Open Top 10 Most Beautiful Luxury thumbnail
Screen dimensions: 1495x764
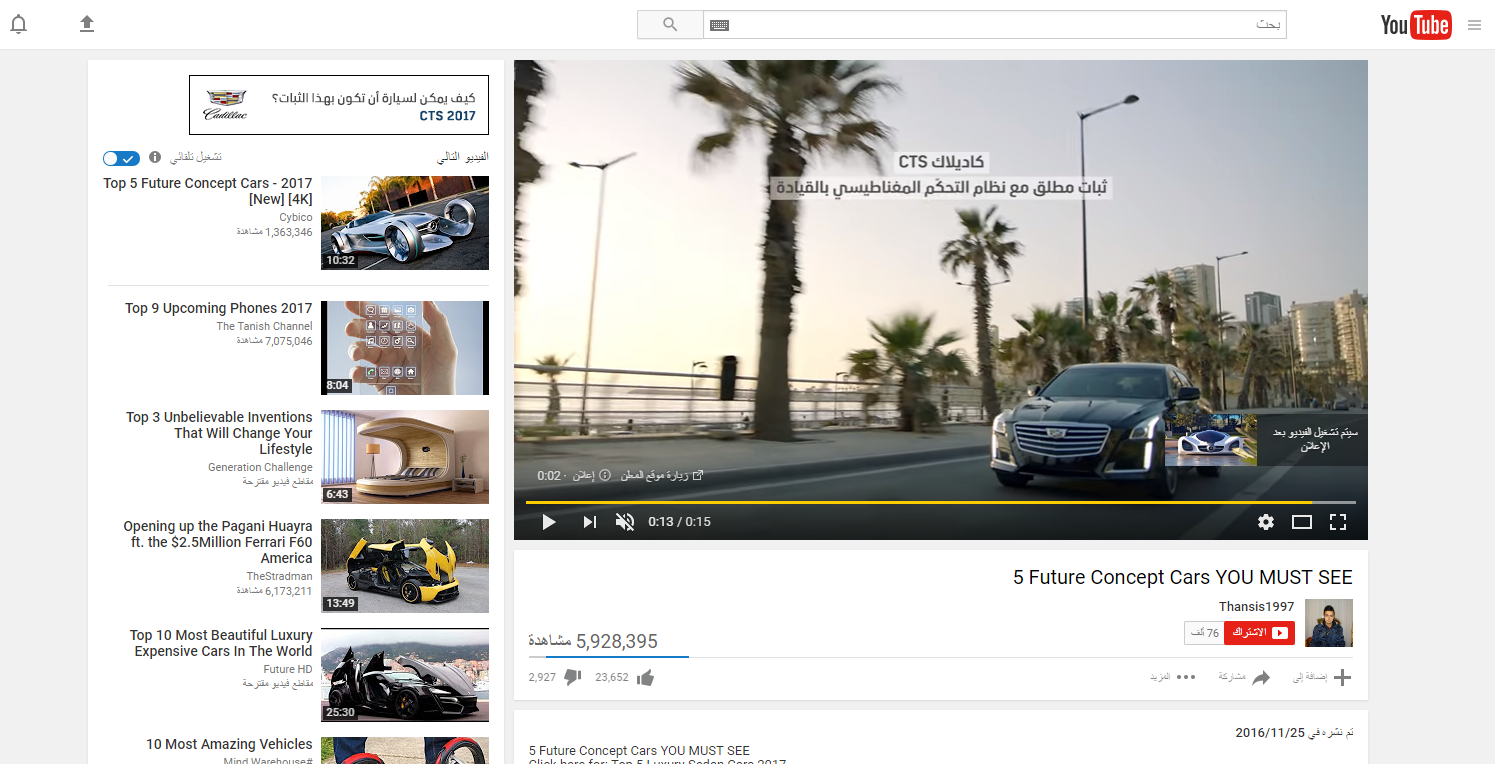pos(405,675)
